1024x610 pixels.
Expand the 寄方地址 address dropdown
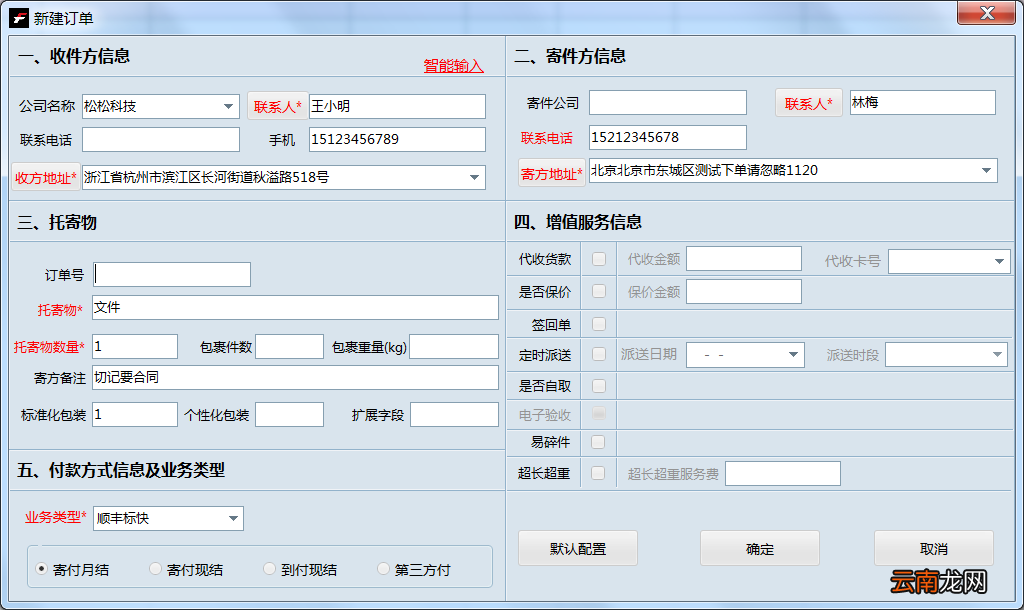(986, 170)
